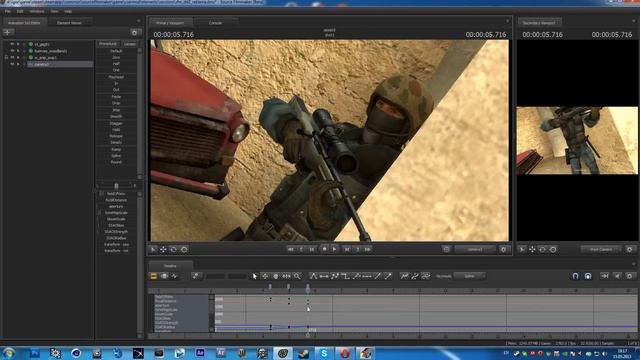Open the Windows menu
640x360 pixels.
tap(37, 11)
